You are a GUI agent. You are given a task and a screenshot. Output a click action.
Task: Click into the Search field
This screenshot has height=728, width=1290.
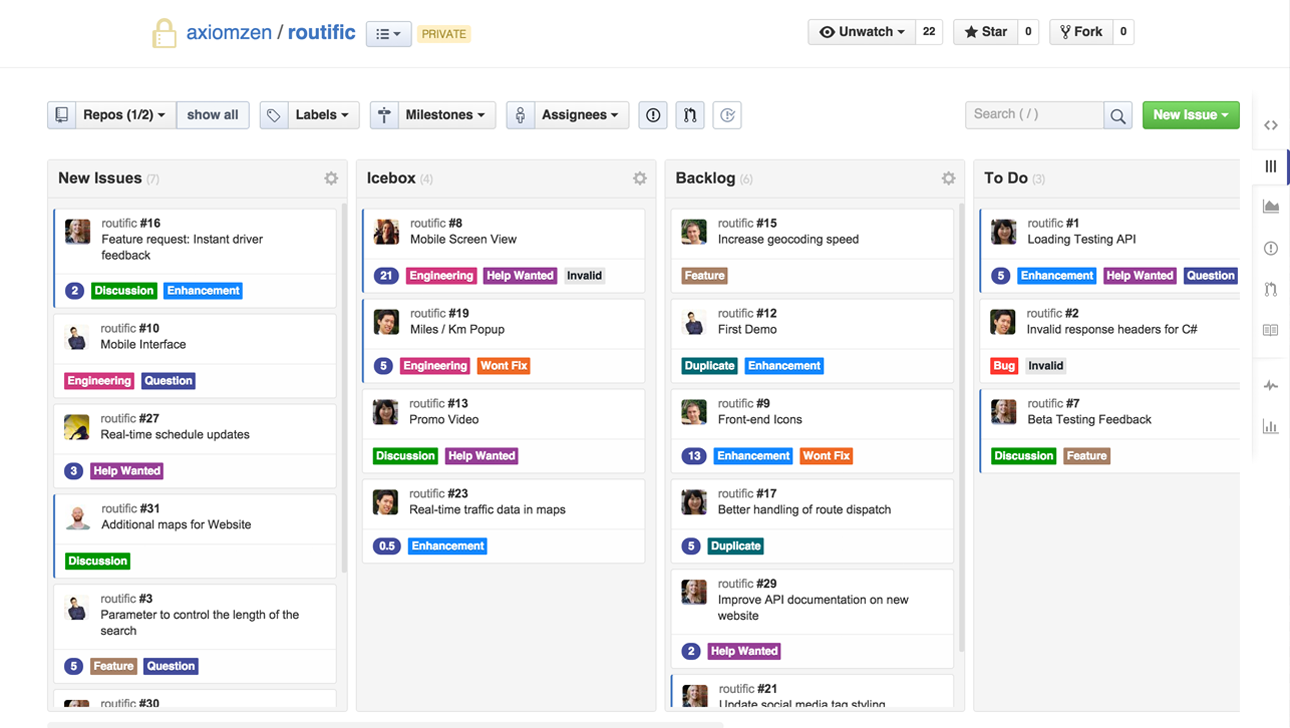pyautogui.click(x=1034, y=115)
